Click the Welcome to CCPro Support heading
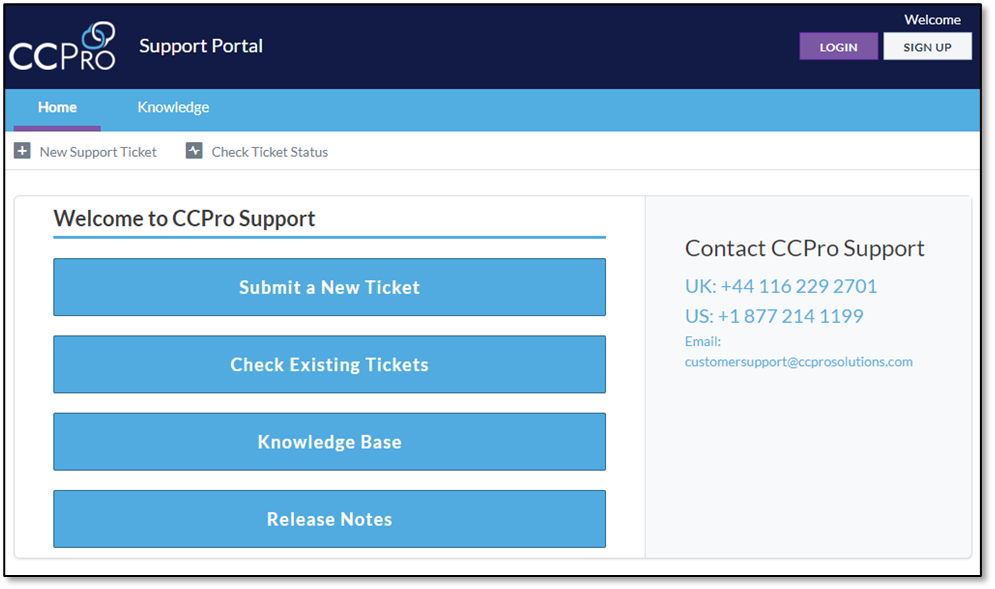995x589 pixels. coord(184,218)
